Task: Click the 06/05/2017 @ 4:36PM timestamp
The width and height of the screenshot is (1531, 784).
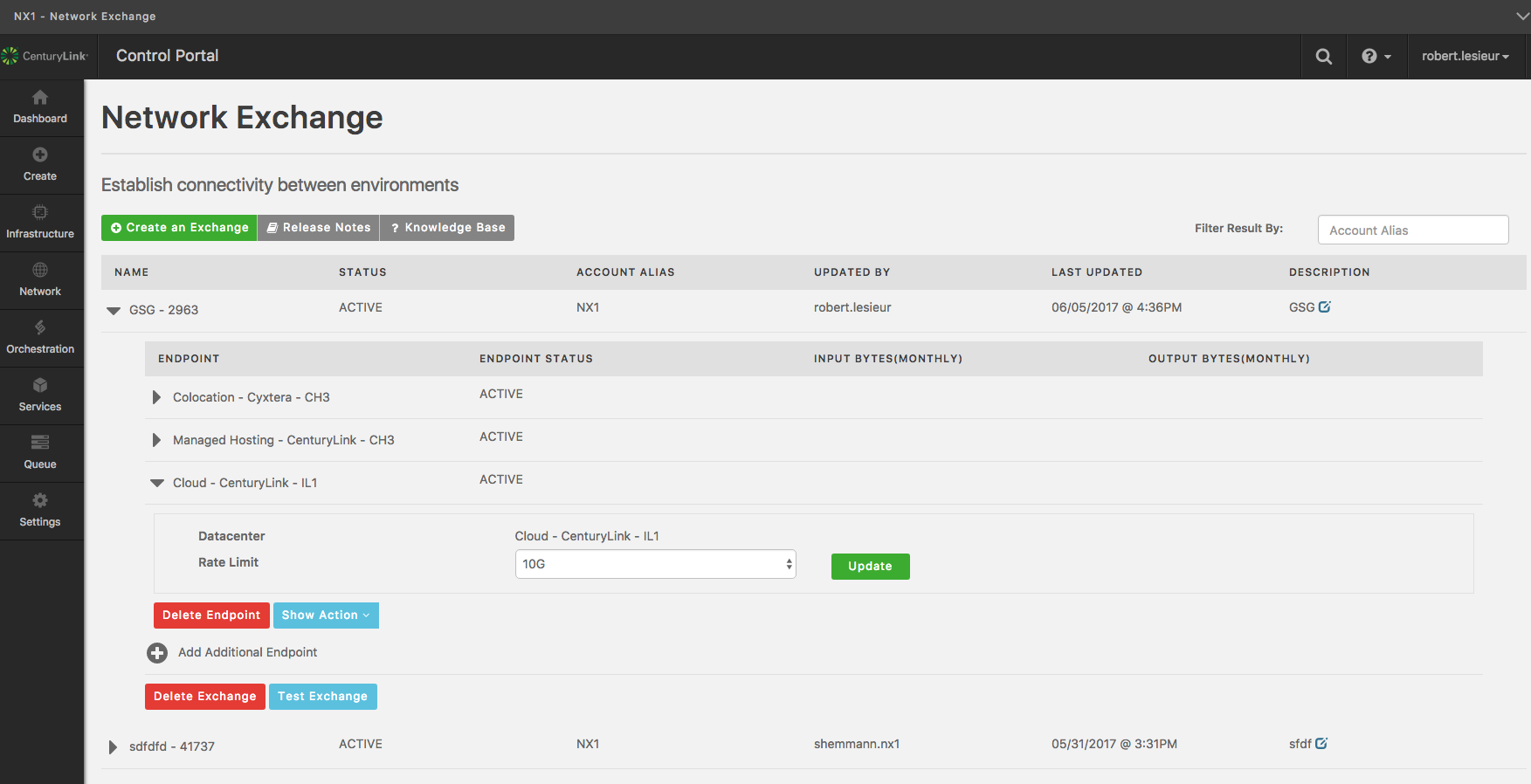Action: 1117,307
